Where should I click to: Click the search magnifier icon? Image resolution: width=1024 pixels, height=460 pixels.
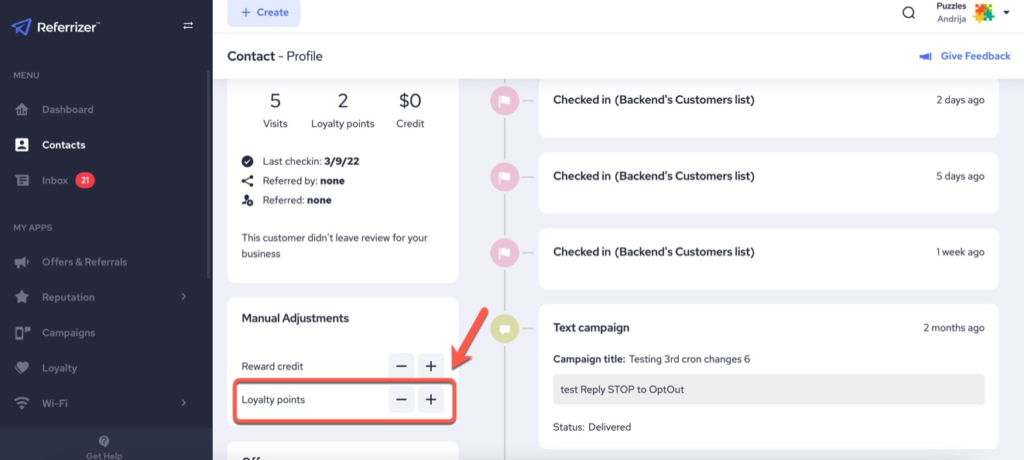point(908,13)
